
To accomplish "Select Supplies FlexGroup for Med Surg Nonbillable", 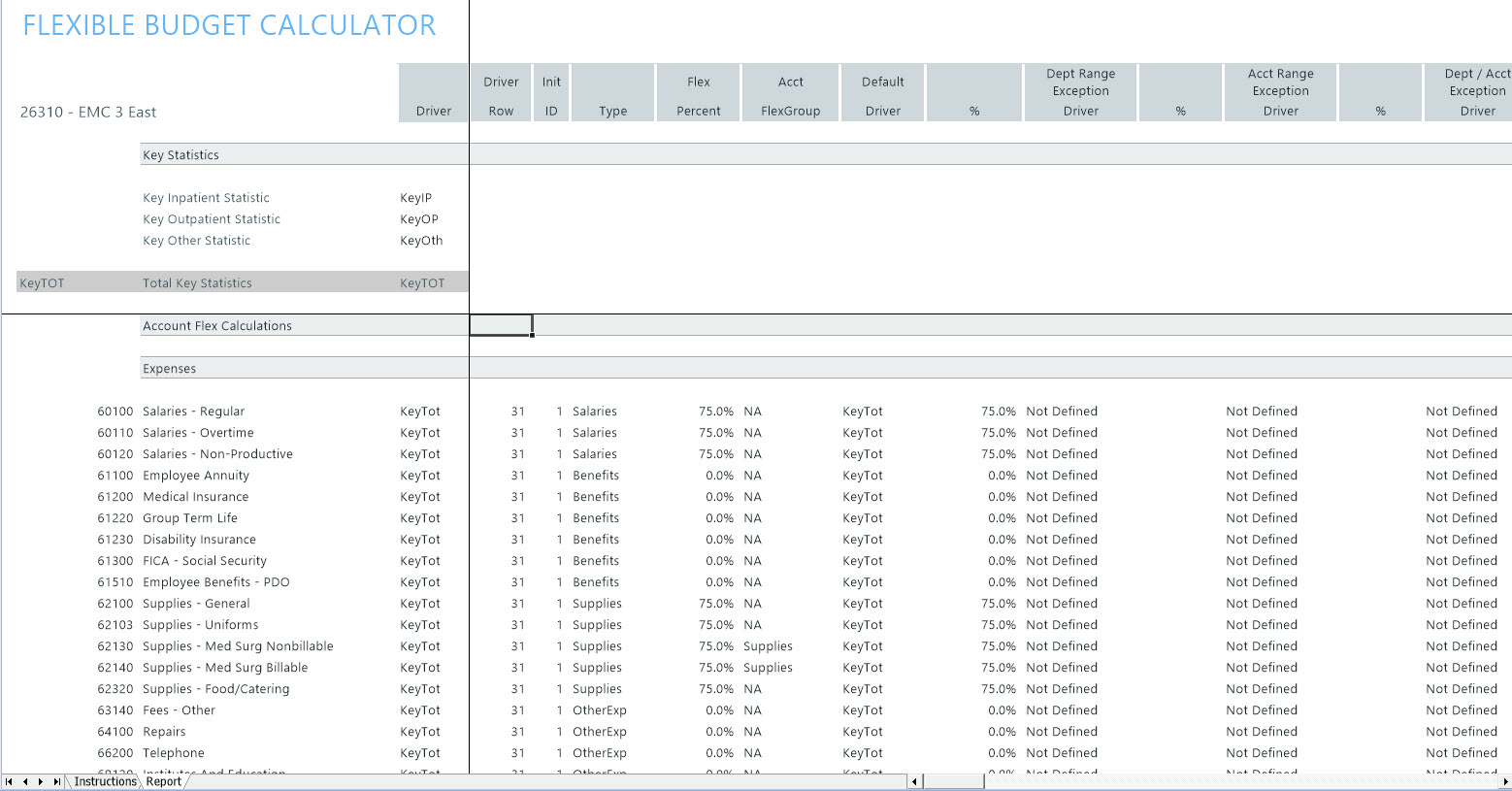I will (768, 646).
